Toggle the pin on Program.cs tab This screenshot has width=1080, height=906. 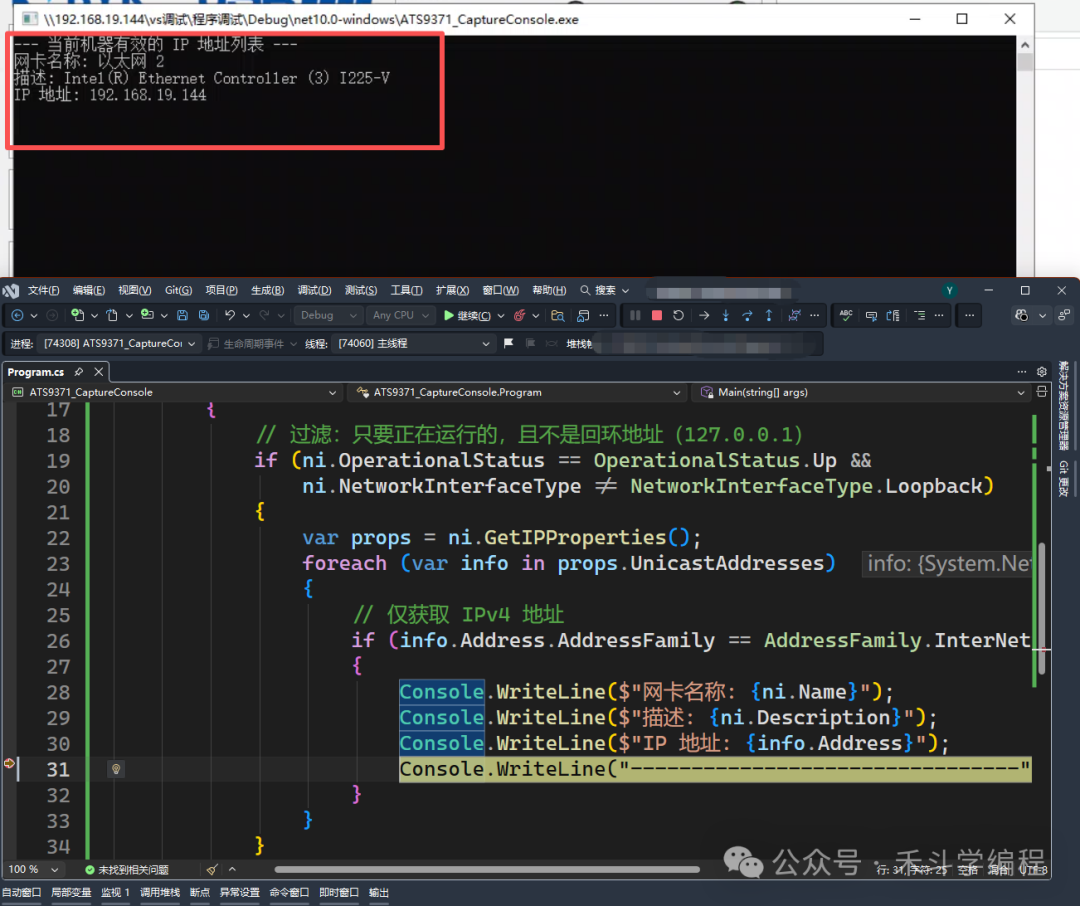pyautogui.click(x=79, y=372)
